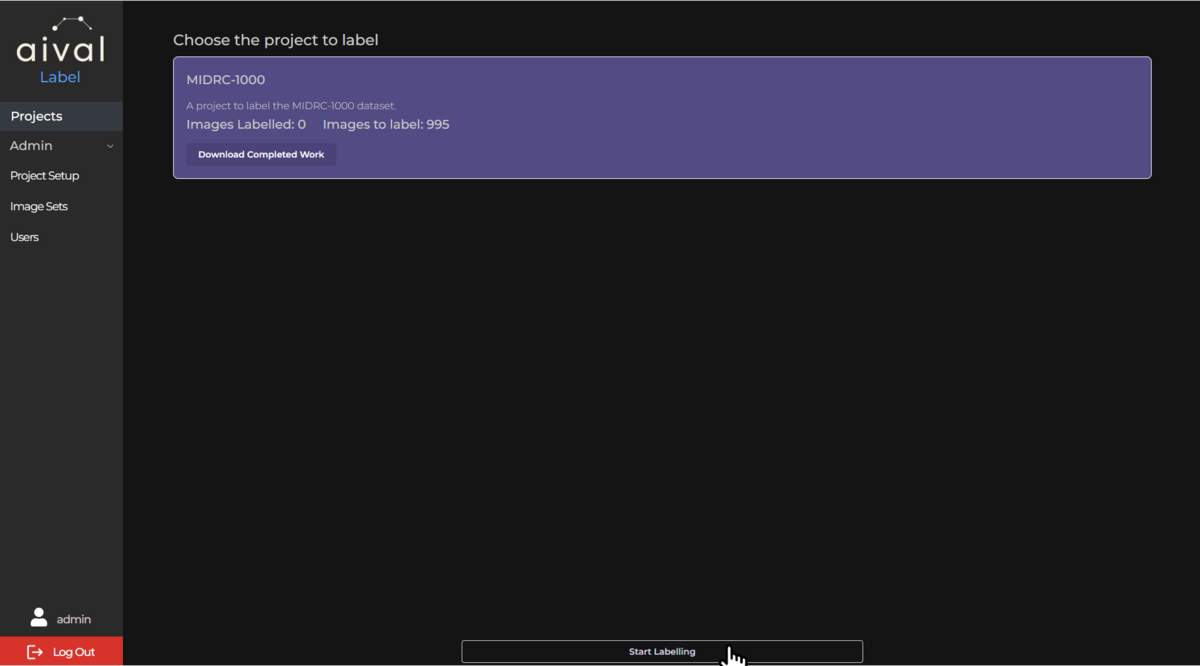Collapse the Admin section chevron
Image resolution: width=1200 pixels, height=666 pixels.
(110, 146)
